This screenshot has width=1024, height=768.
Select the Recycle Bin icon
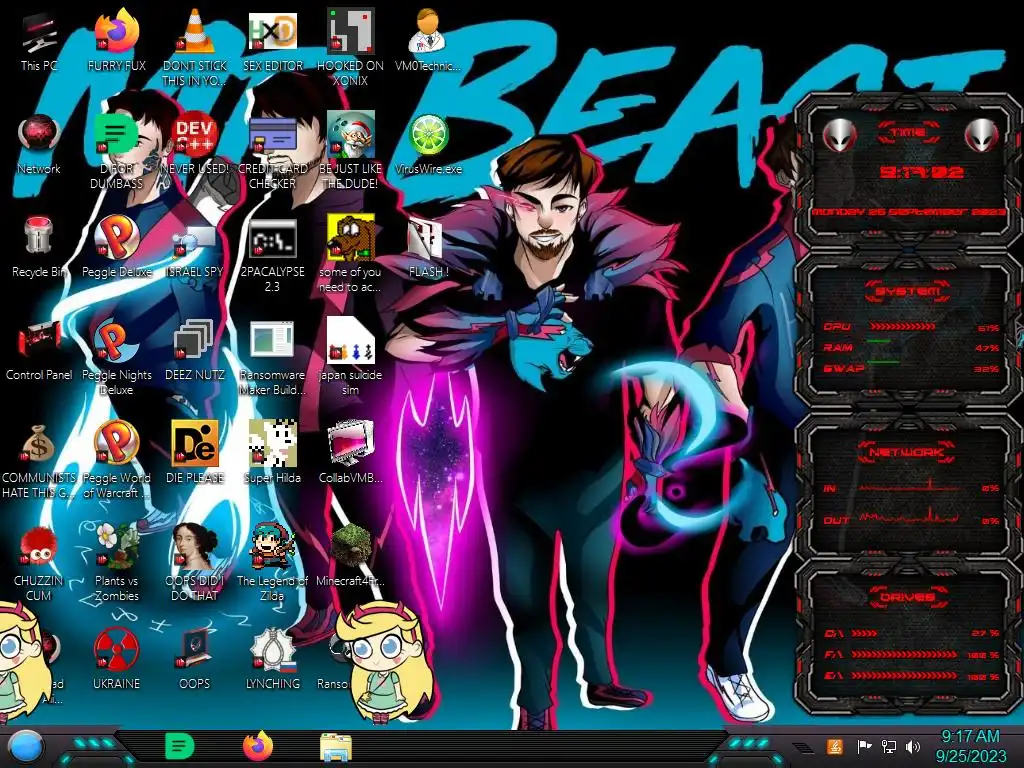click(39, 248)
